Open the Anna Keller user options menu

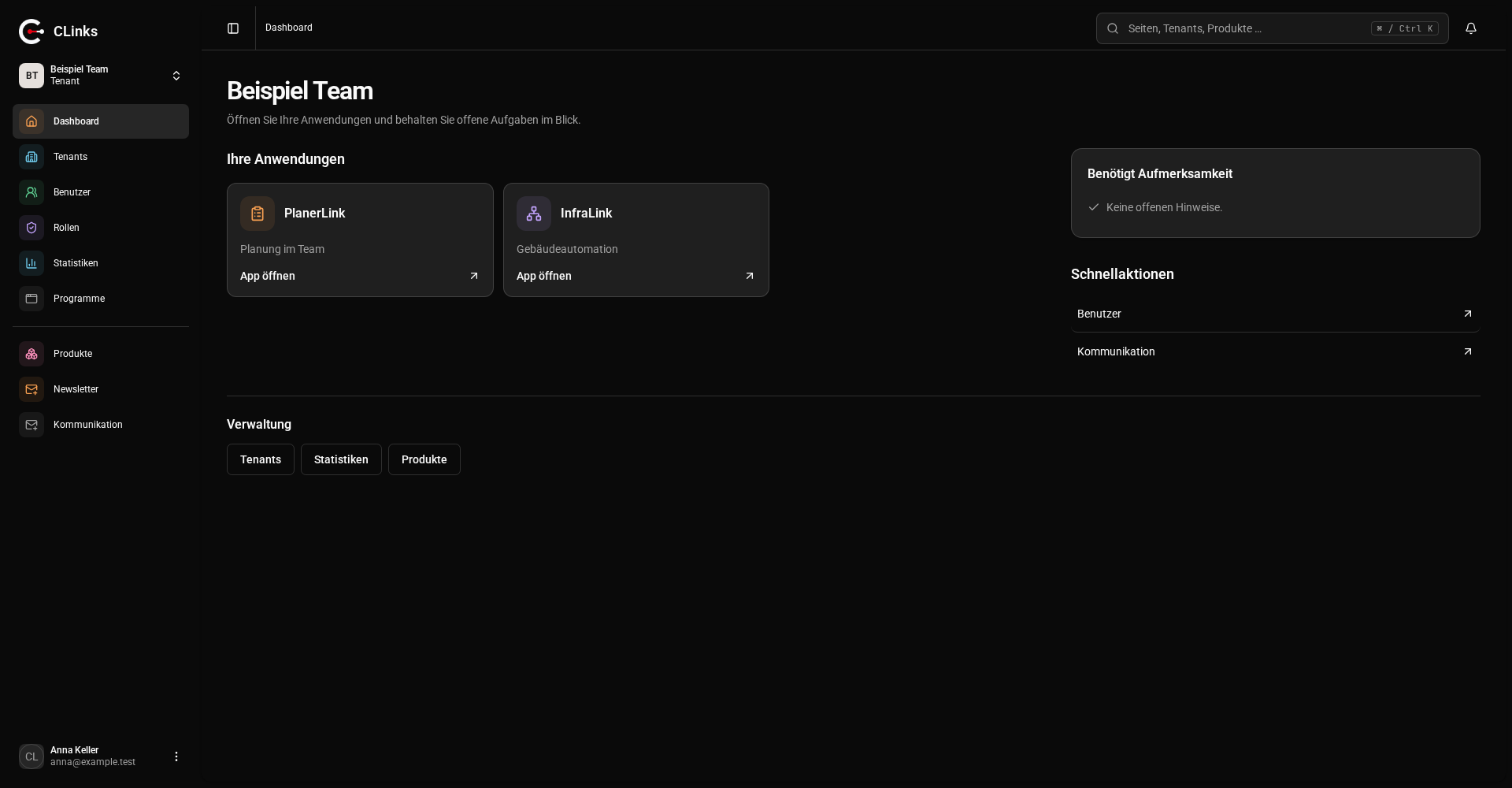[x=176, y=756]
